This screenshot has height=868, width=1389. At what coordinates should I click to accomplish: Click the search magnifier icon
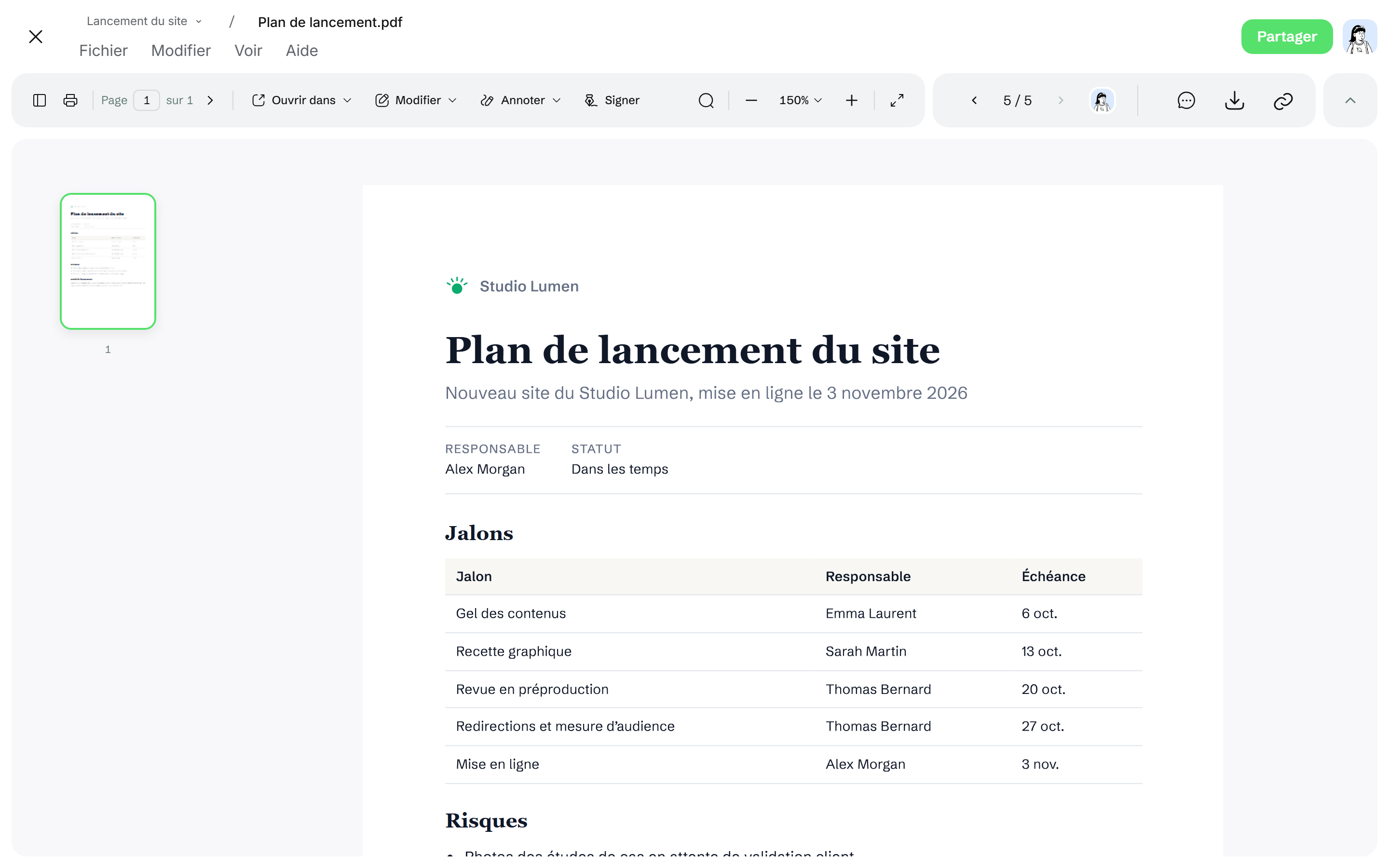click(706, 100)
